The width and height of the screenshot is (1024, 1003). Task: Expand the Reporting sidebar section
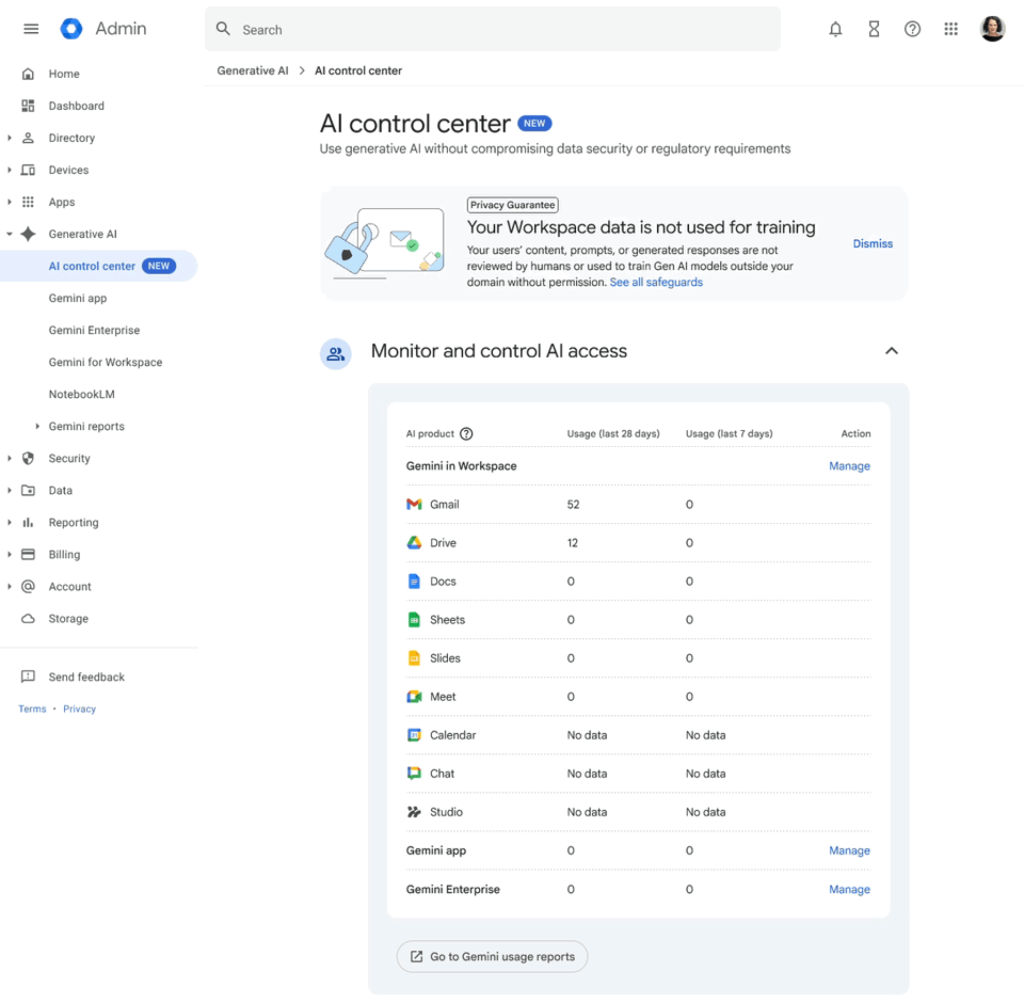coord(9,522)
